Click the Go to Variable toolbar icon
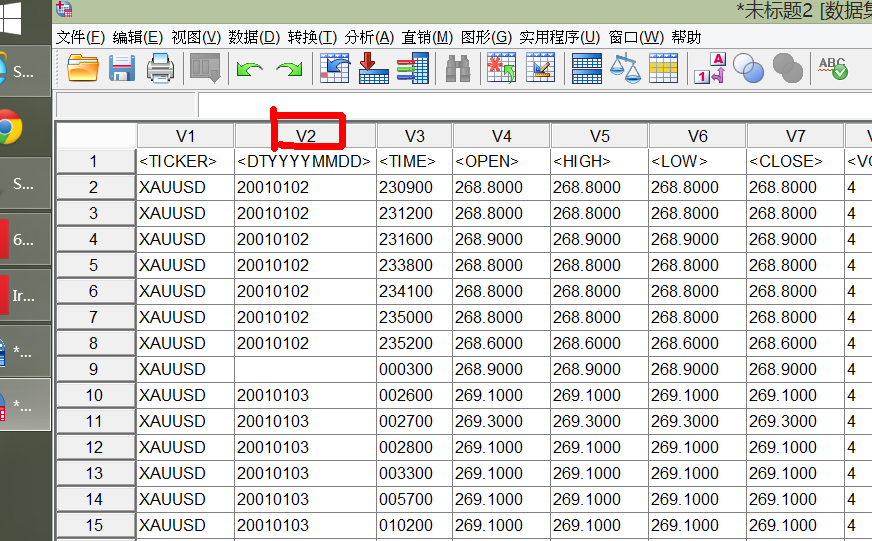 tap(374, 69)
